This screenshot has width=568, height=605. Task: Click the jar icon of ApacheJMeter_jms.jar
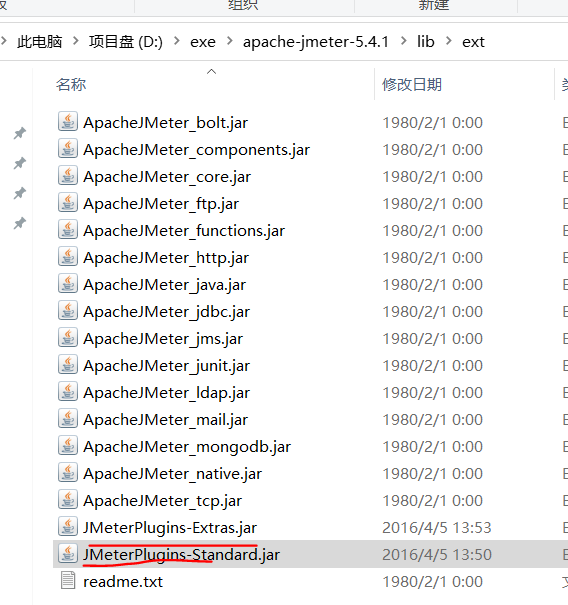click(x=68, y=338)
